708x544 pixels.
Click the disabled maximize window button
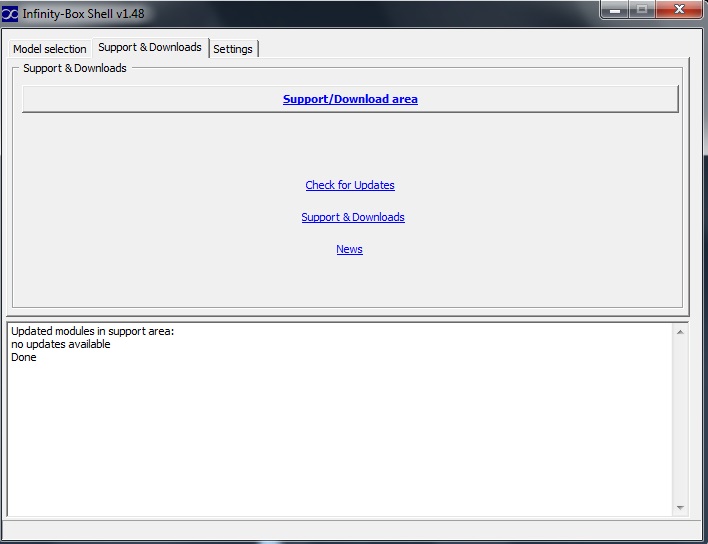click(642, 9)
